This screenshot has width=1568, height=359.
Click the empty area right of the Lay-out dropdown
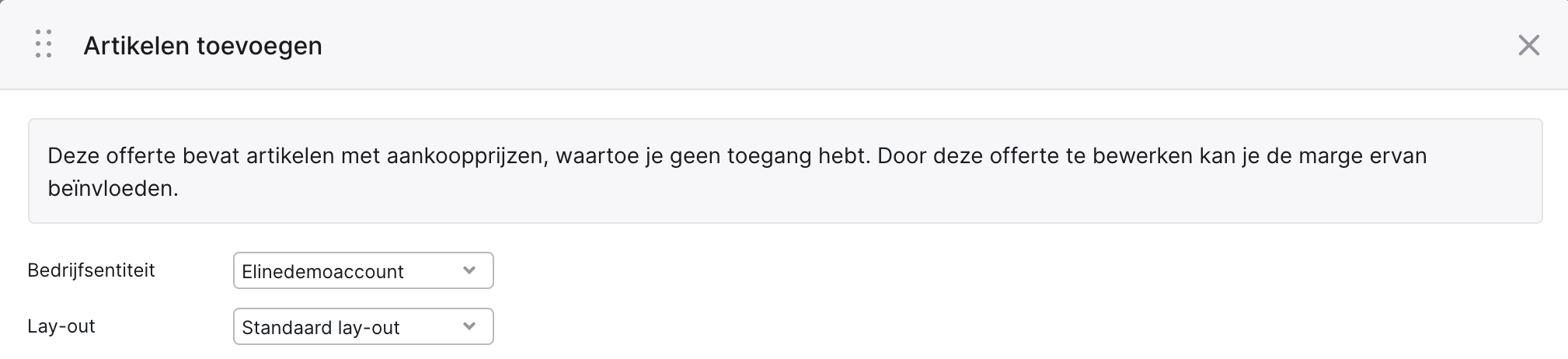tap(1010, 326)
